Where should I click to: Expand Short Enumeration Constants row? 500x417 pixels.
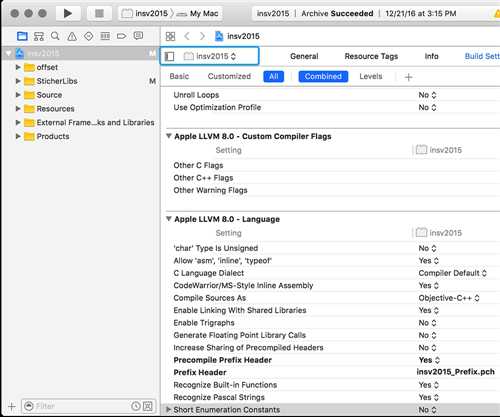click(x=169, y=409)
